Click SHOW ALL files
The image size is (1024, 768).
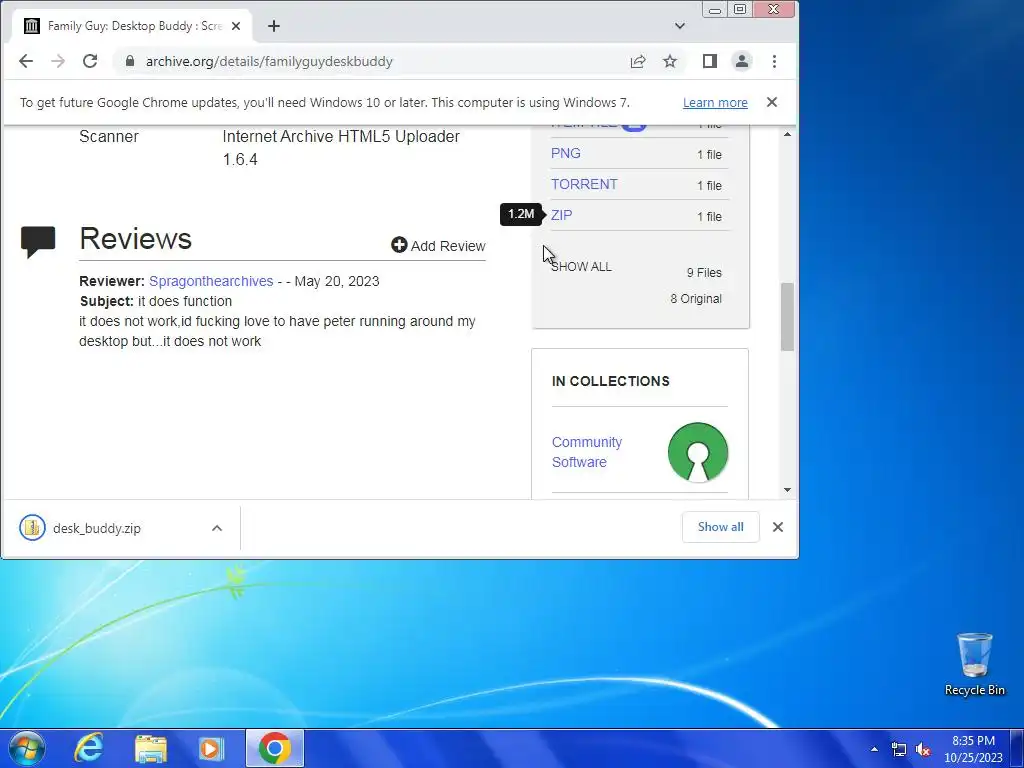tap(581, 266)
